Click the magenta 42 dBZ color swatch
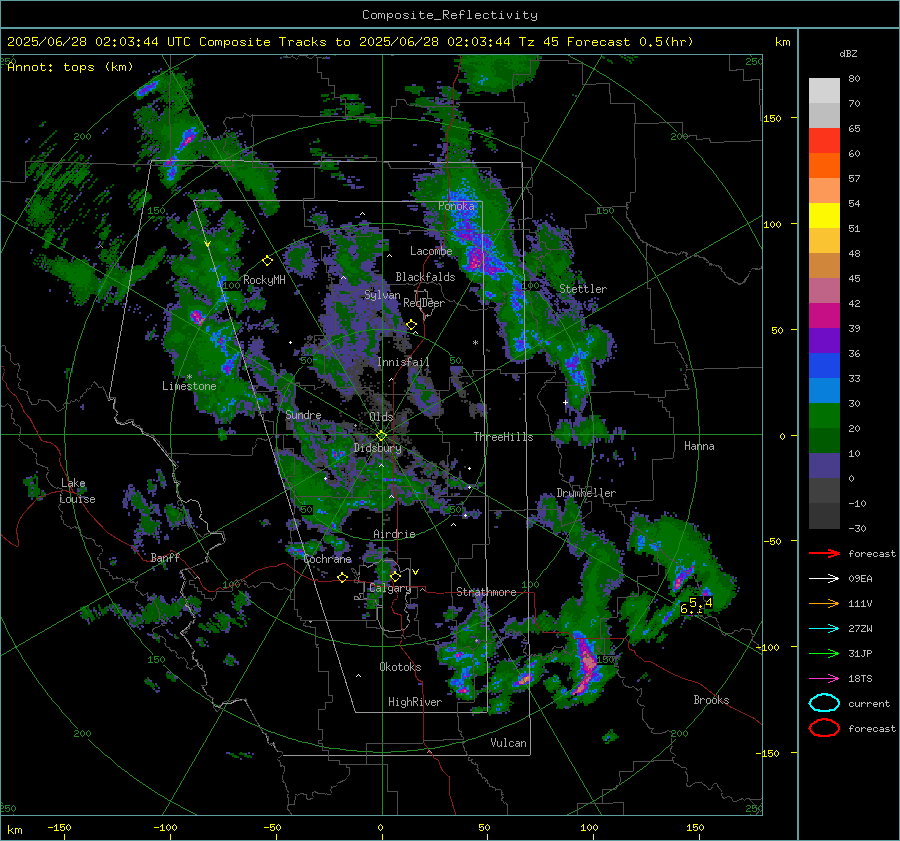 824,315
